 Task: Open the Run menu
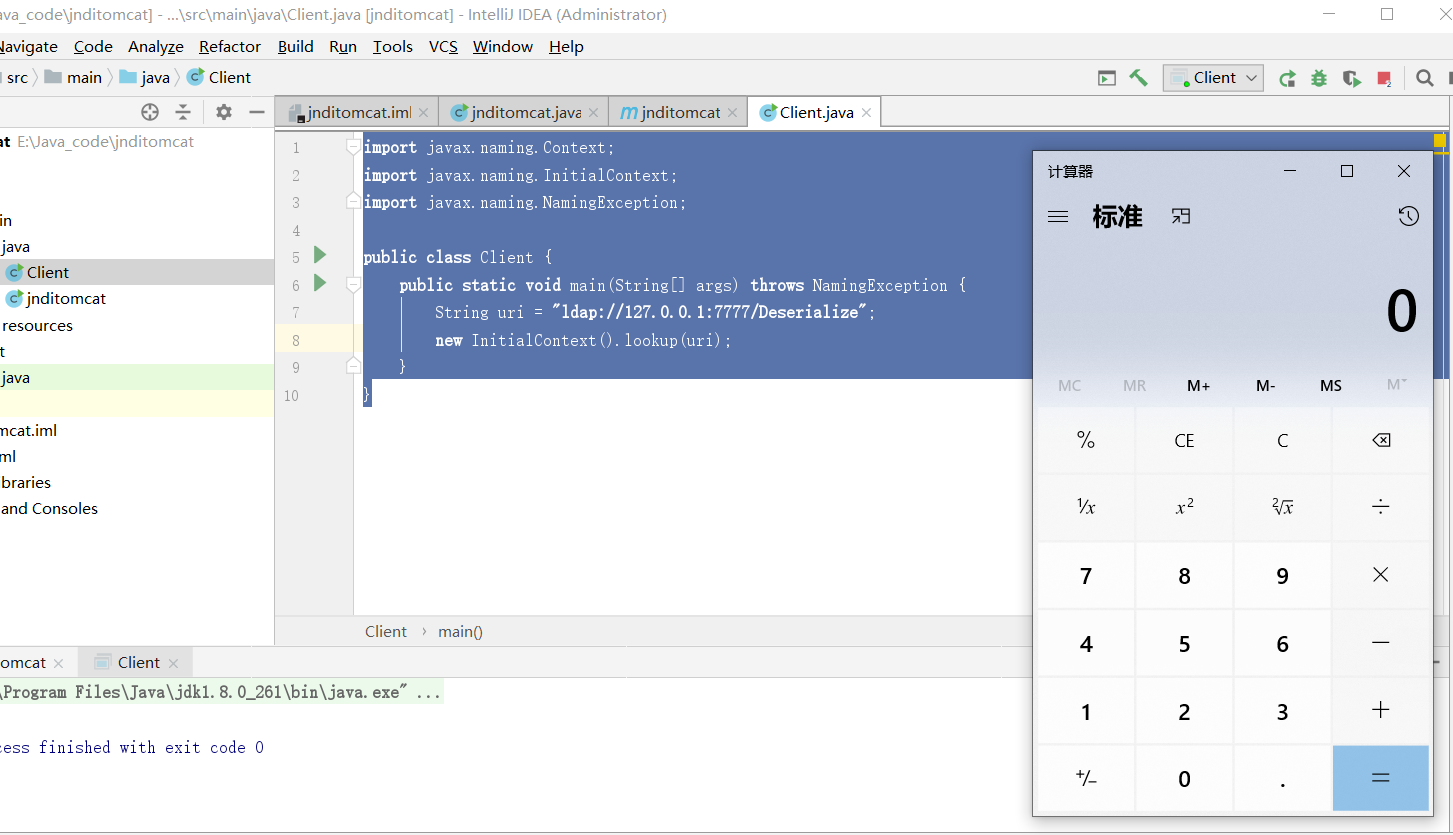click(343, 47)
